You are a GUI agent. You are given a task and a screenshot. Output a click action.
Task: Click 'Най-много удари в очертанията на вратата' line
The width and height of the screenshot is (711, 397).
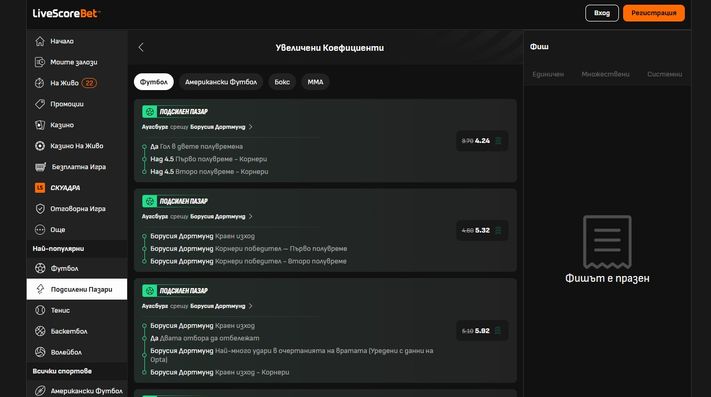292,355
